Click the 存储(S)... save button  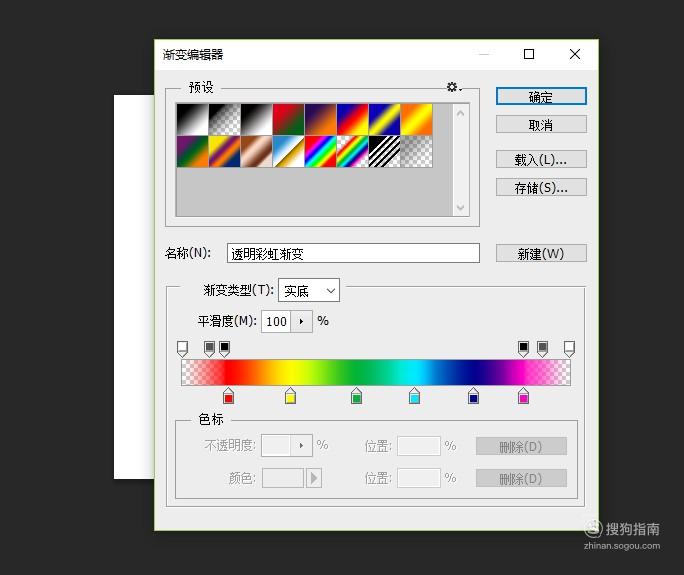point(541,188)
